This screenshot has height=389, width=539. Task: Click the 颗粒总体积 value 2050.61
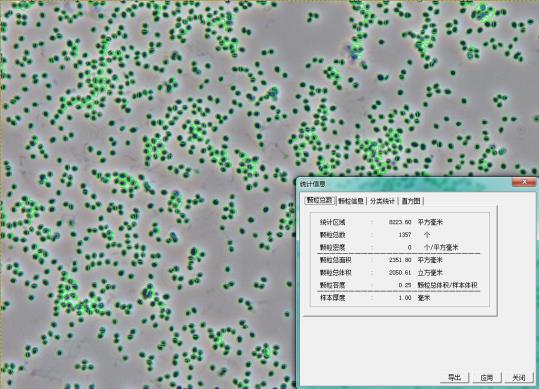pos(400,273)
